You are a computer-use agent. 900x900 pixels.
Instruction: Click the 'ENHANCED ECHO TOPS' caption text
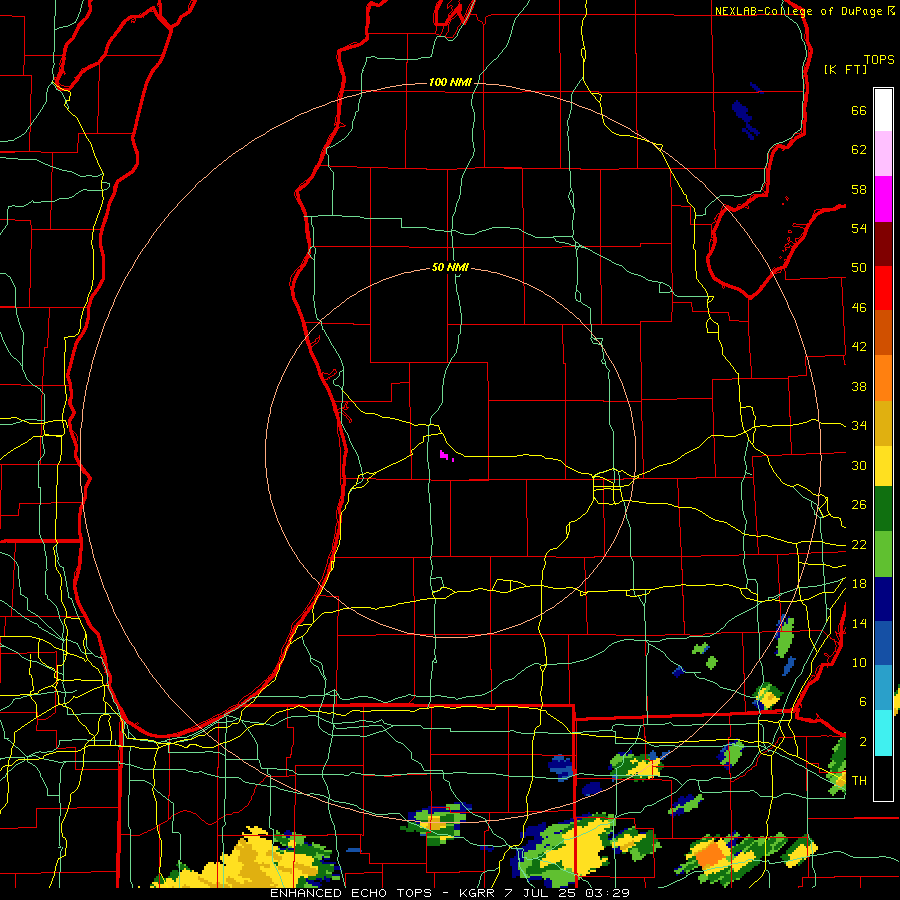351,893
